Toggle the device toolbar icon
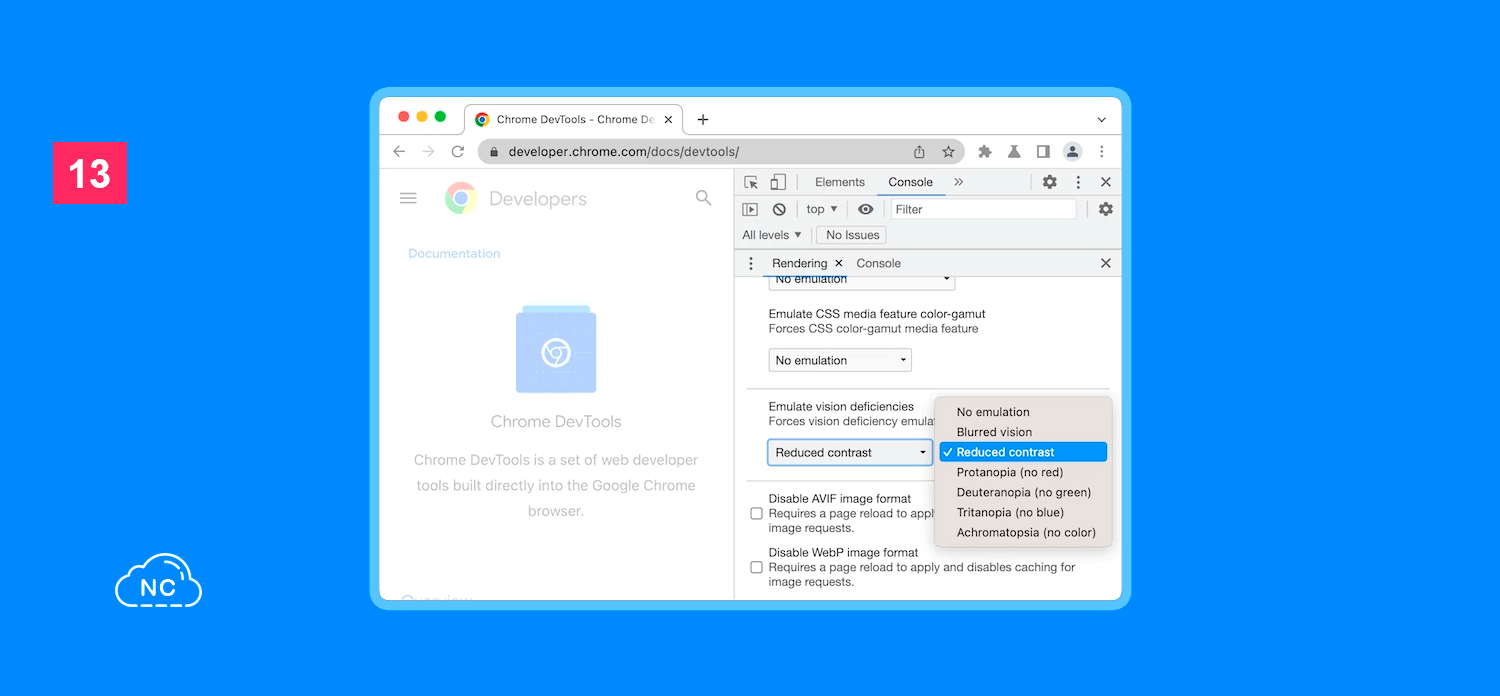 tap(778, 182)
